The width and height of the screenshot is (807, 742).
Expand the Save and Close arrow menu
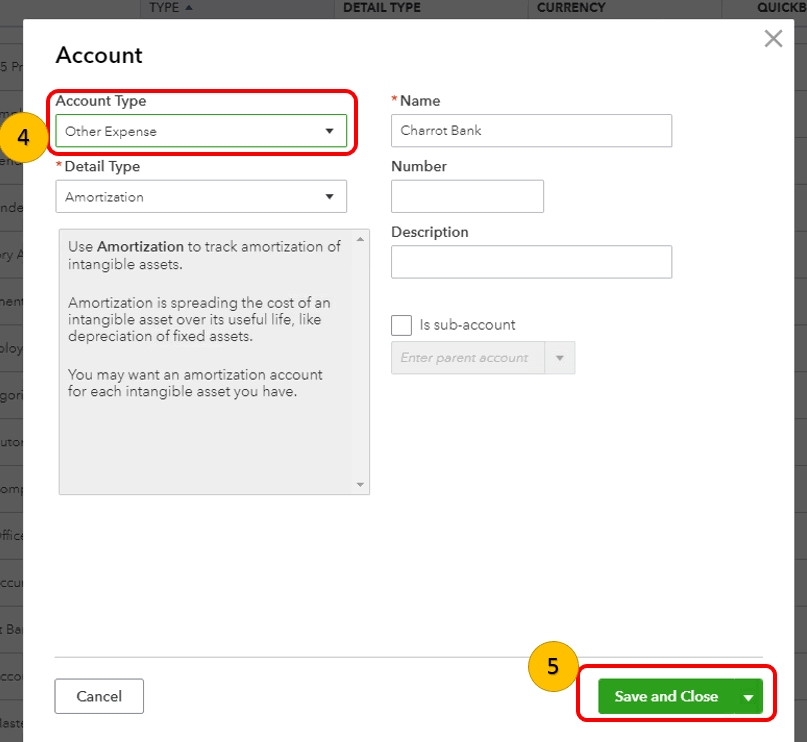[748, 697]
